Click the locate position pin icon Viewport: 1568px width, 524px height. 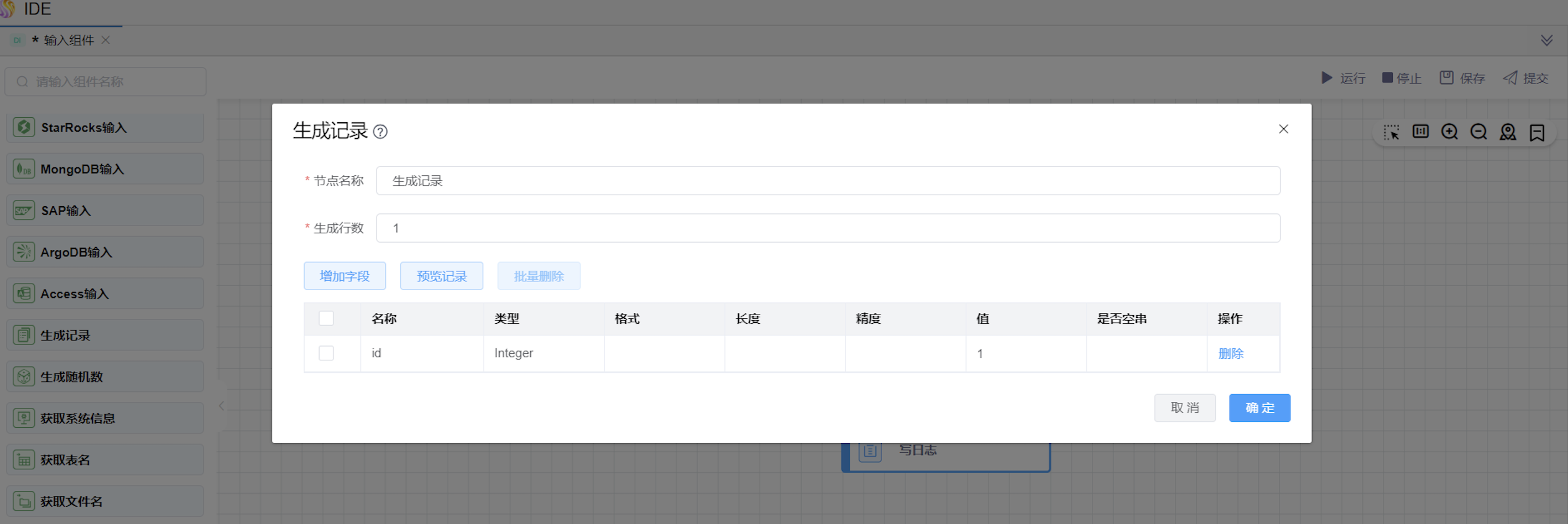[1508, 132]
